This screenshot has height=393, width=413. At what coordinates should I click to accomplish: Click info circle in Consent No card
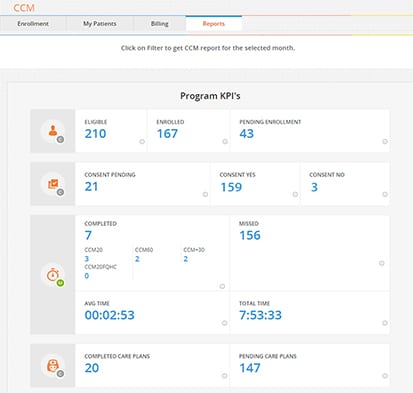click(385, 194)
